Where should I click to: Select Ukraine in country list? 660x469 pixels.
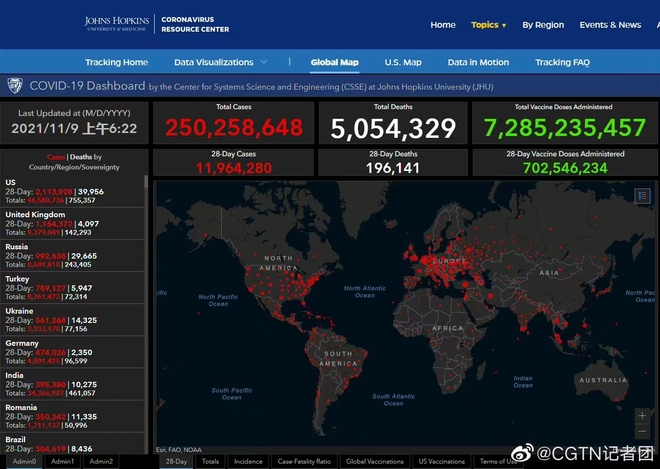click(x=72, y=320)
